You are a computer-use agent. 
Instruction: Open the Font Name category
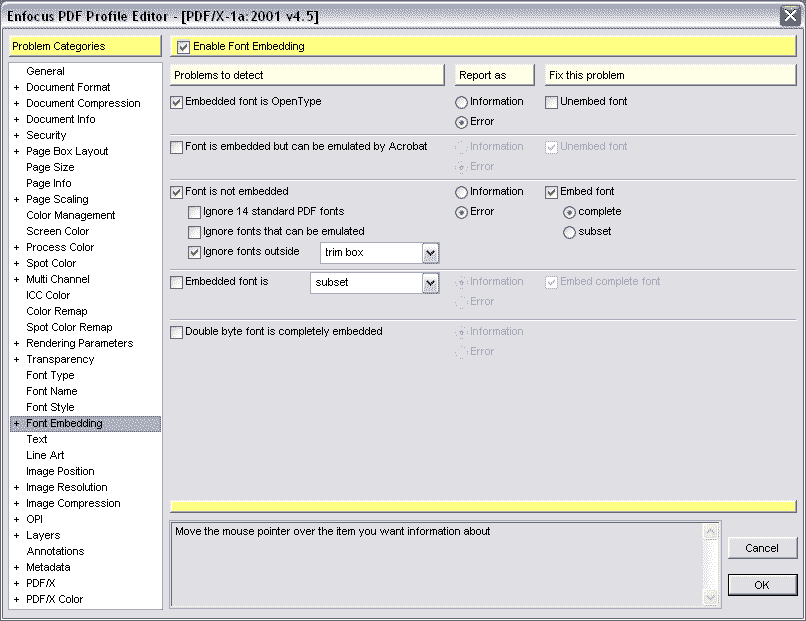click(x=51, y=391)
